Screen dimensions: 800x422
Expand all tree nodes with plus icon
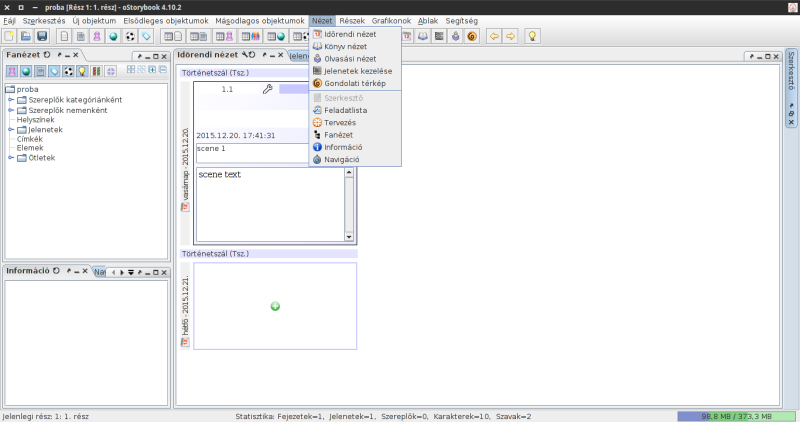[152, 69]
